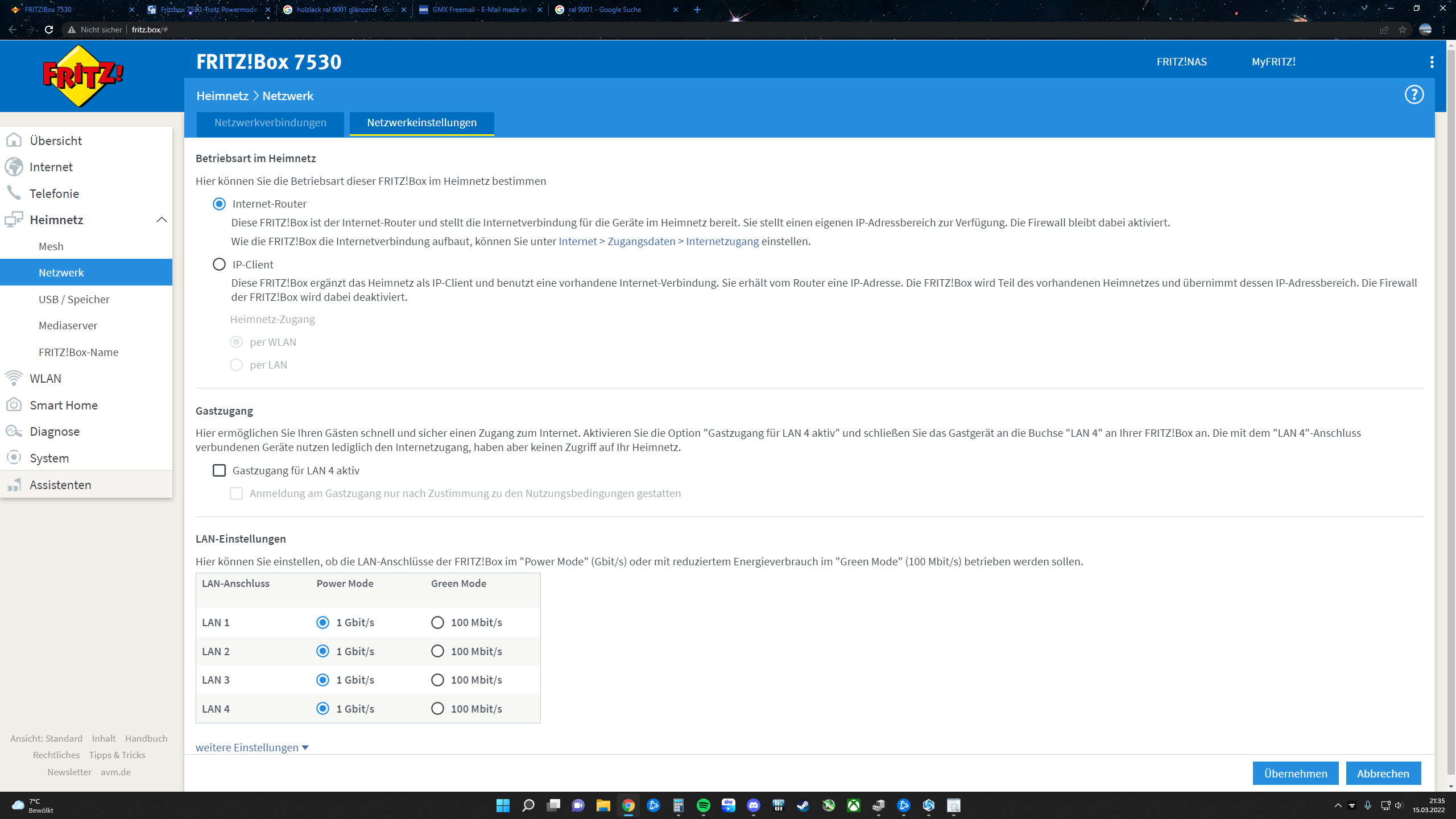Collapse the Heimnetz menu chevron
This screenshot has width=1456, height=819.
[x=162, y=220]
